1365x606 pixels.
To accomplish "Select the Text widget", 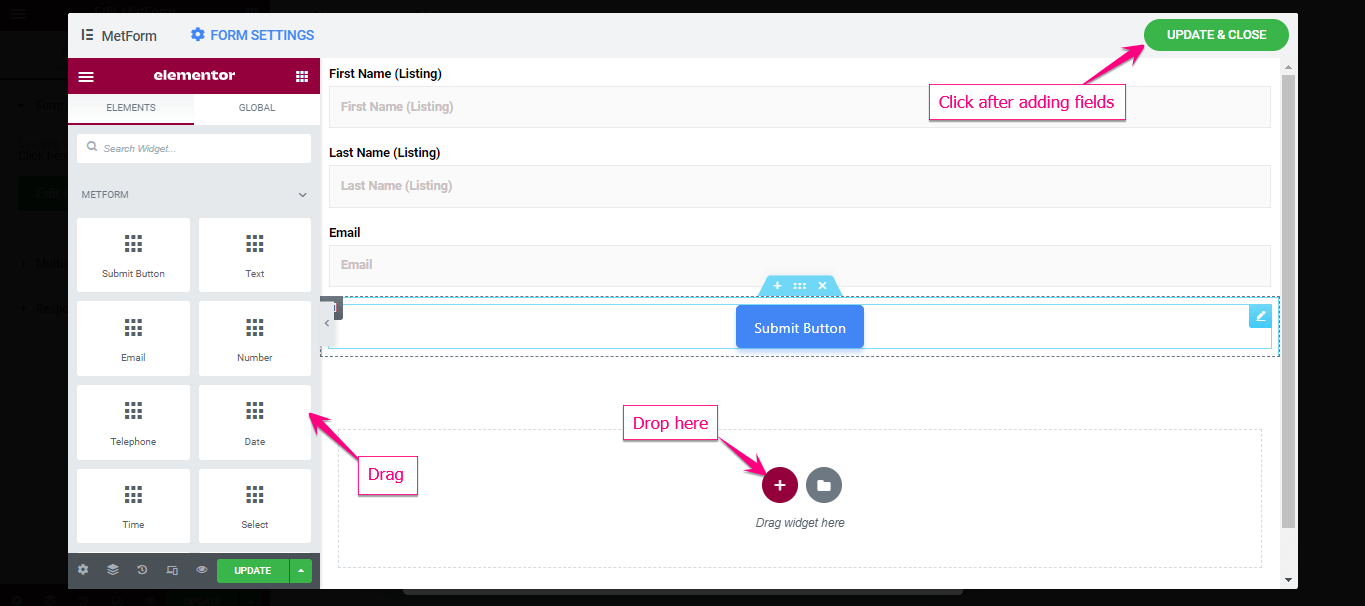I will (255, 255).
